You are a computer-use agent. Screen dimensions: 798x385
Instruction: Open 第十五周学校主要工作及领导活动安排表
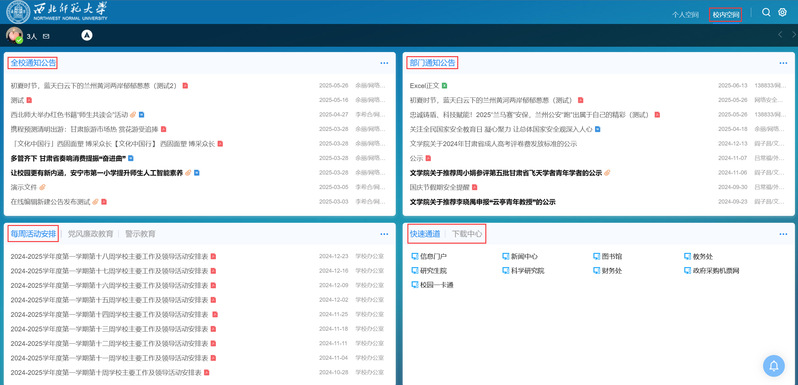pos(109,299)
